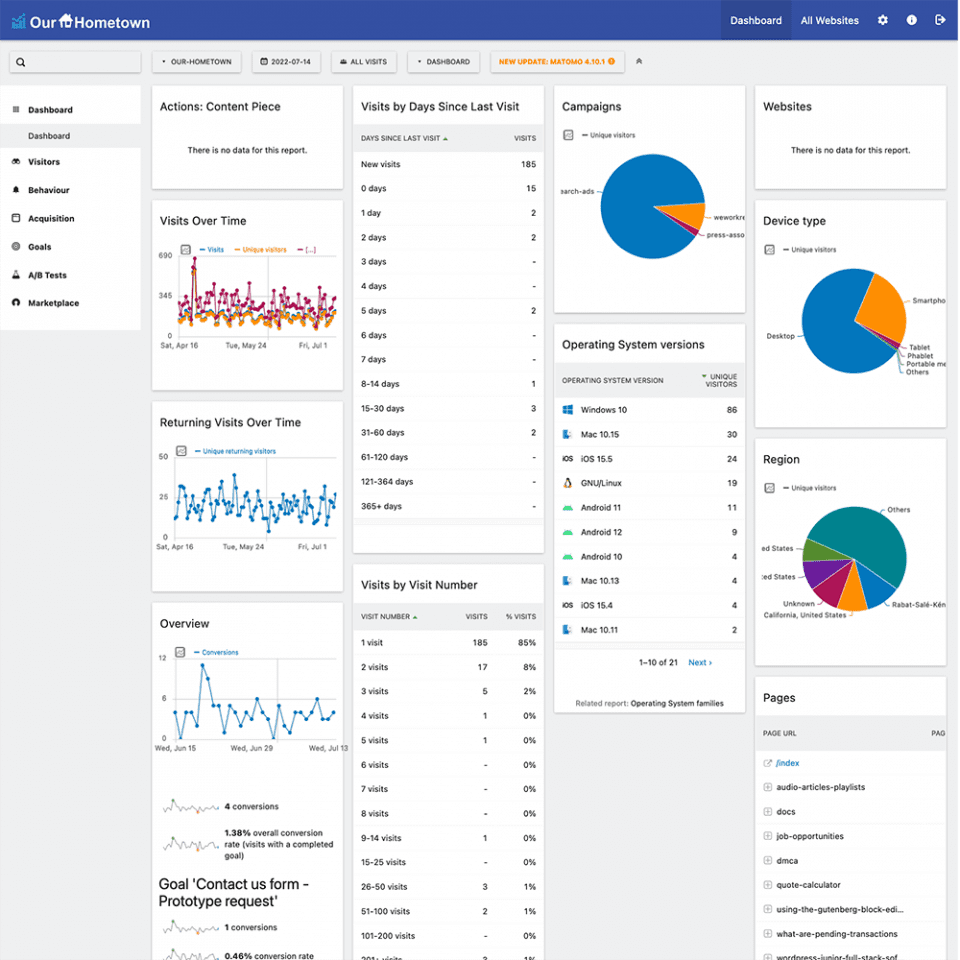Image resolution: width=960 pixels, height=960 pixels.
Task: Toggle Unique visitors series in Visits Over Time legend
Action: click(x=264, y=250)
